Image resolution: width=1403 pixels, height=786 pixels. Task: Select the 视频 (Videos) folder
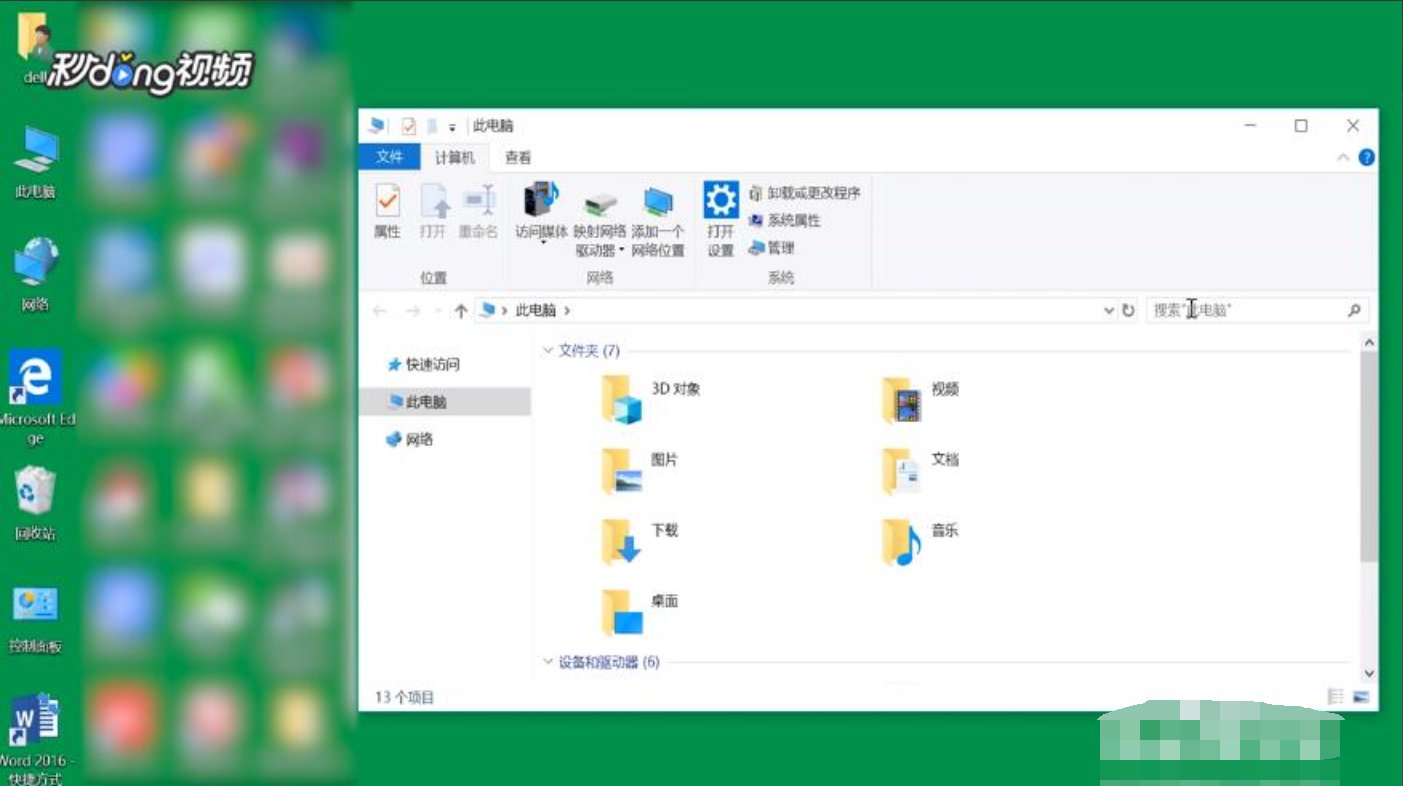[x=920, y=399]
